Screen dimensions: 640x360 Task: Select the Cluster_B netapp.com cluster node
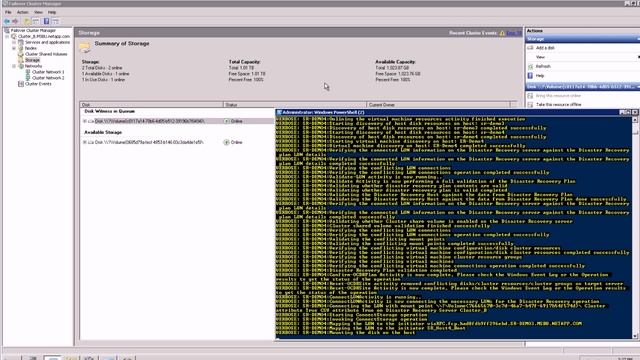click(44, 36)
